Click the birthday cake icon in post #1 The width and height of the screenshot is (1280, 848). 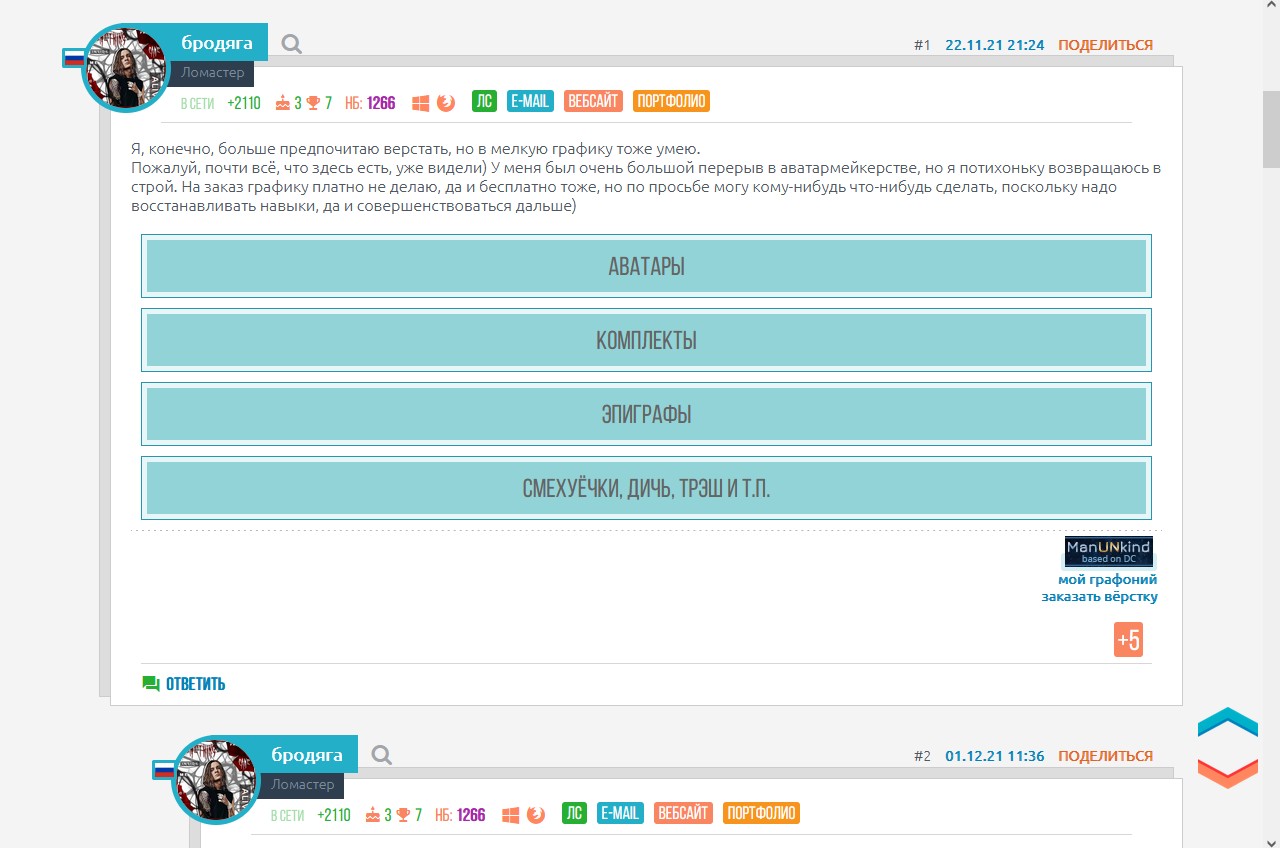[283, 102]
